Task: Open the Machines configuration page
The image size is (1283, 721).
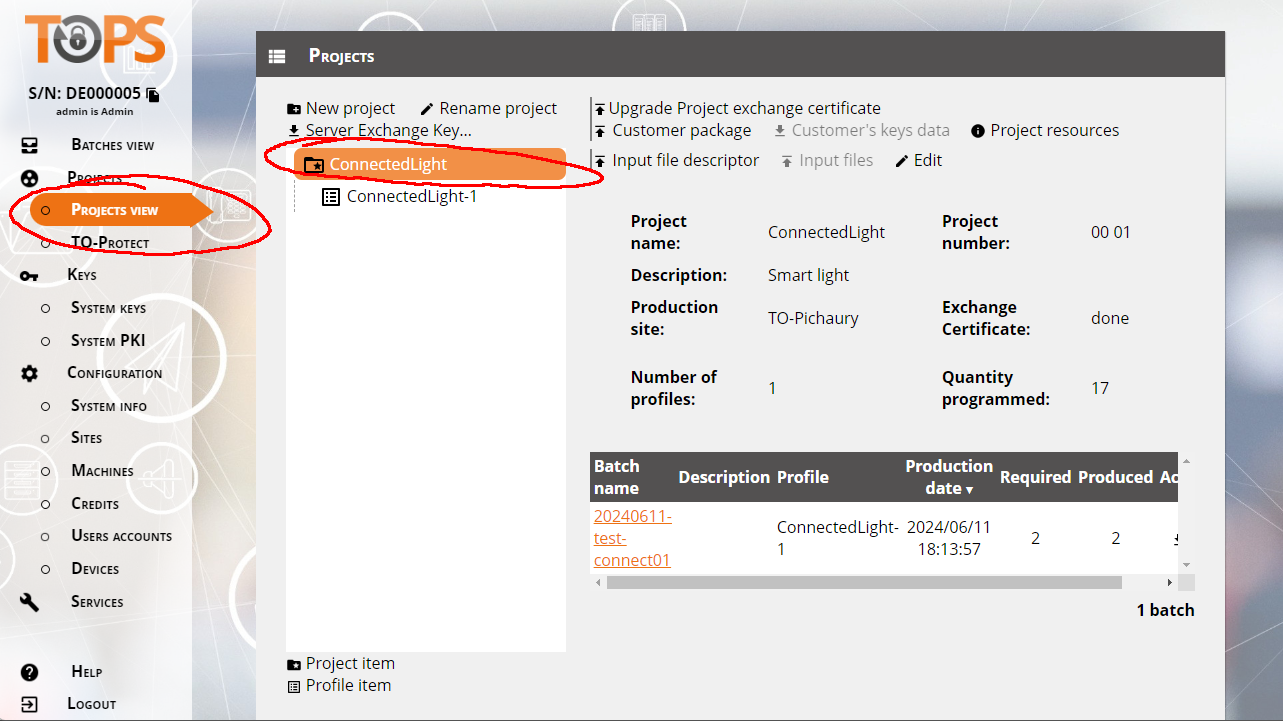Action: 102,471
